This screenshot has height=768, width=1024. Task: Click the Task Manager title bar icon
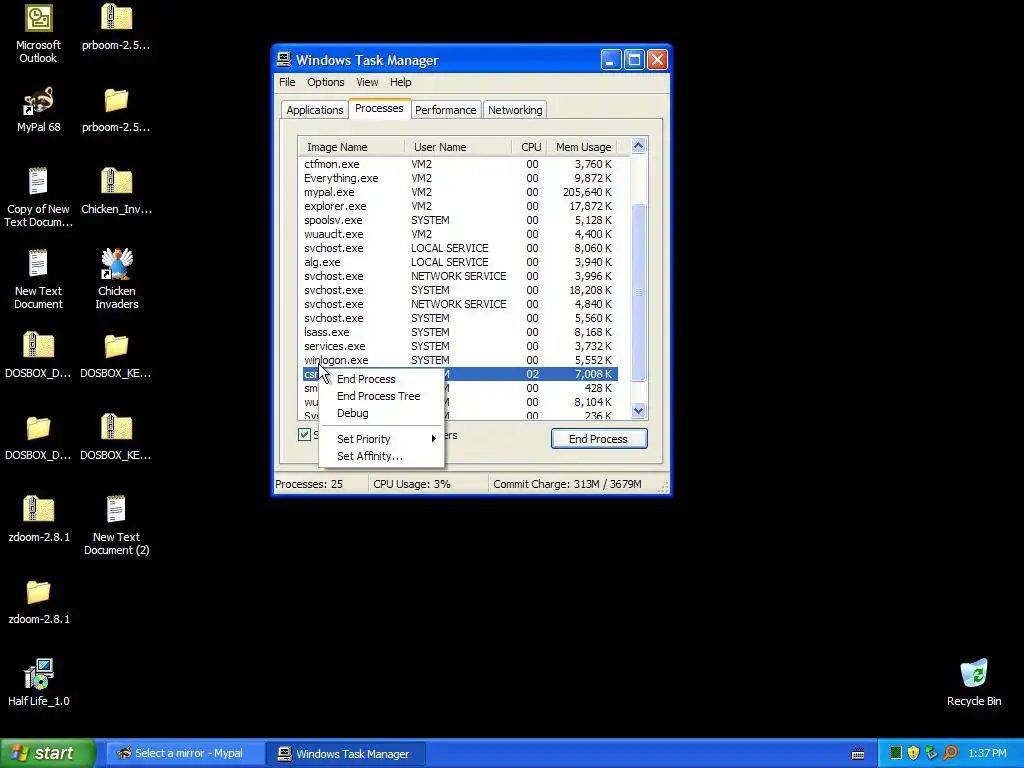pos(283,59)
